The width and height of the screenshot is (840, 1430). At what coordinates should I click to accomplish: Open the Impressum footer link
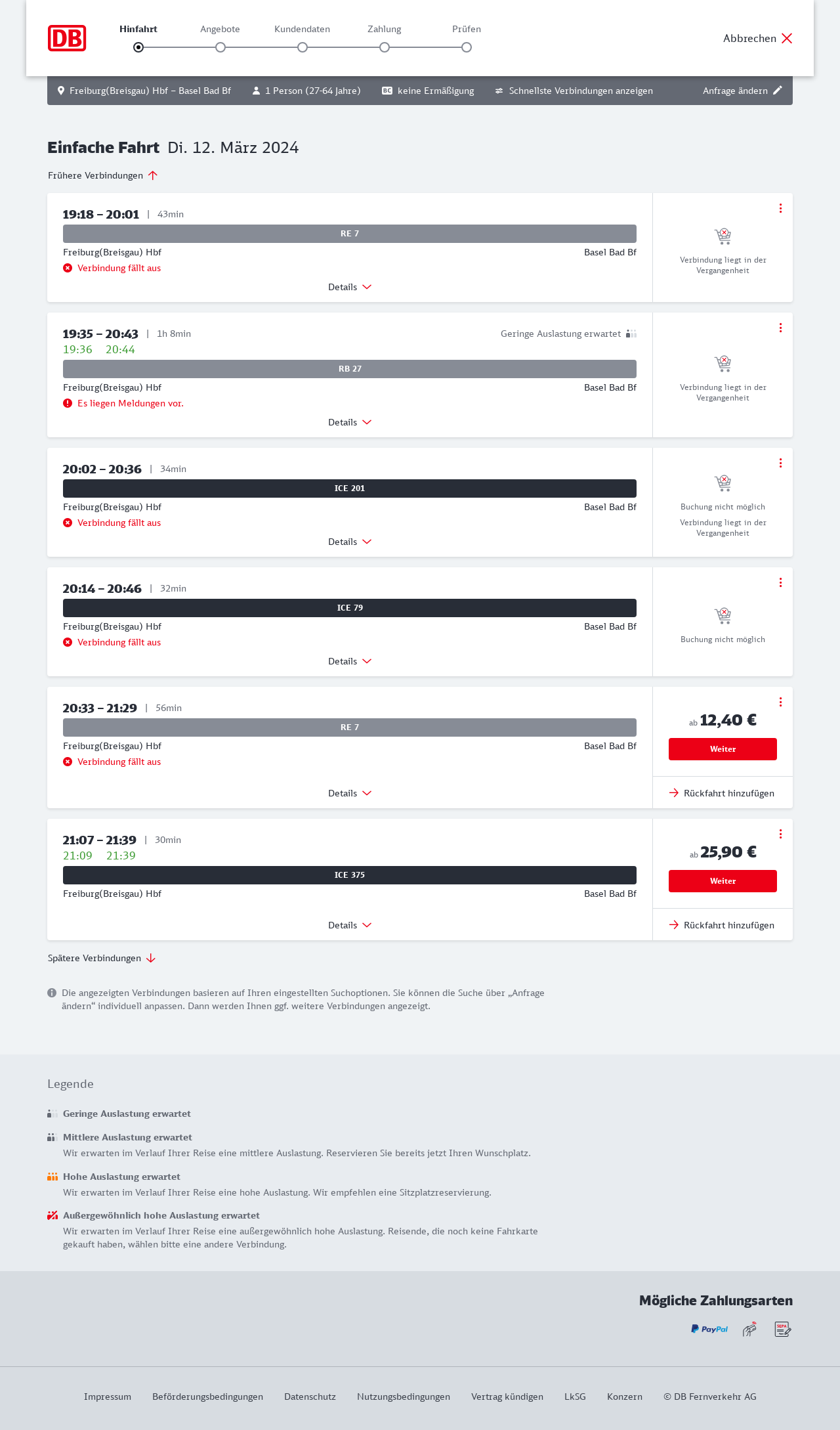tap(108, 1397)
